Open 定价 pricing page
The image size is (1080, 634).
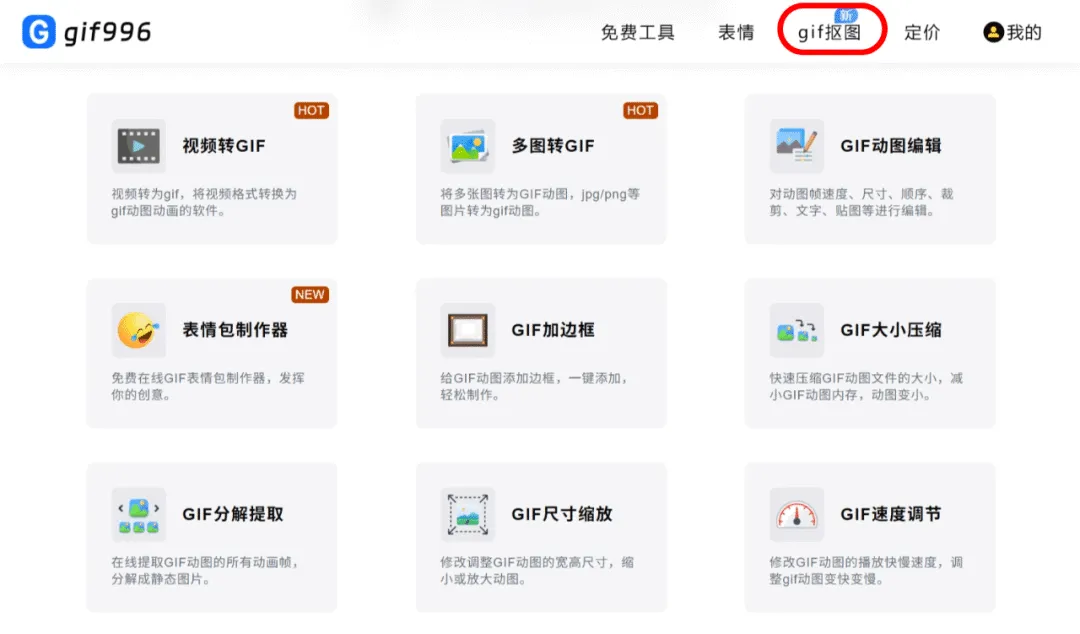tap(922, 32)
